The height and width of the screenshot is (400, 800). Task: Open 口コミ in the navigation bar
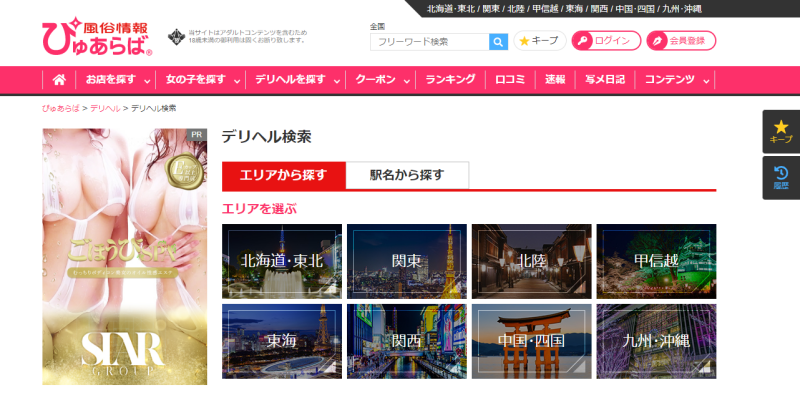(510, 79)
